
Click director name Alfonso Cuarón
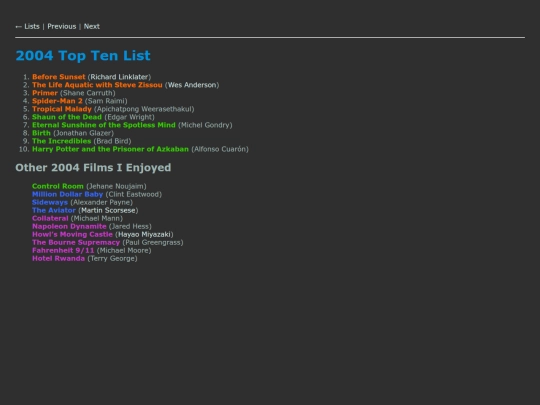[x=220, y=149]
